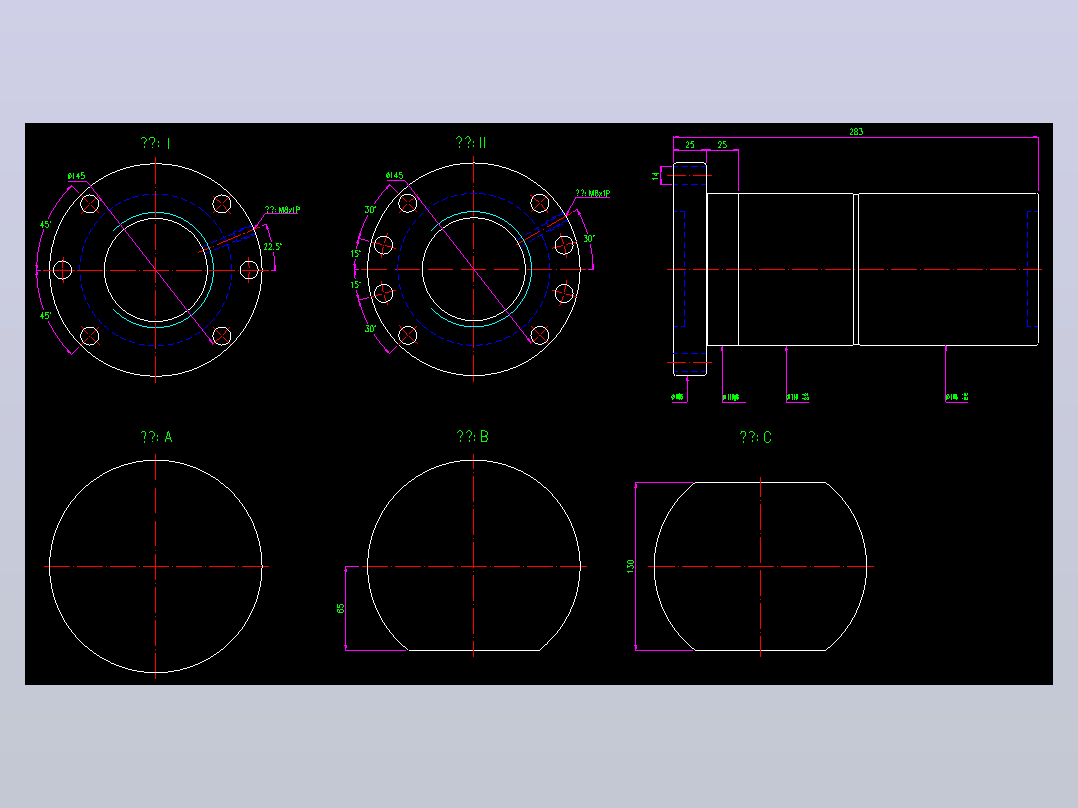Viewport: 1078px width, 808px height.
Task: Click the right 25 dimension beside the flange
Action: [x=723, y=144]
